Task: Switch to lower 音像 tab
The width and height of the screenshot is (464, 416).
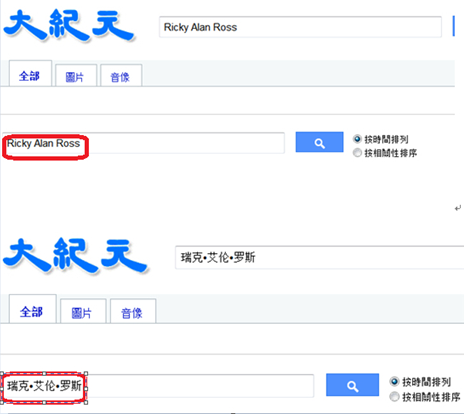Action: [133, 311]
